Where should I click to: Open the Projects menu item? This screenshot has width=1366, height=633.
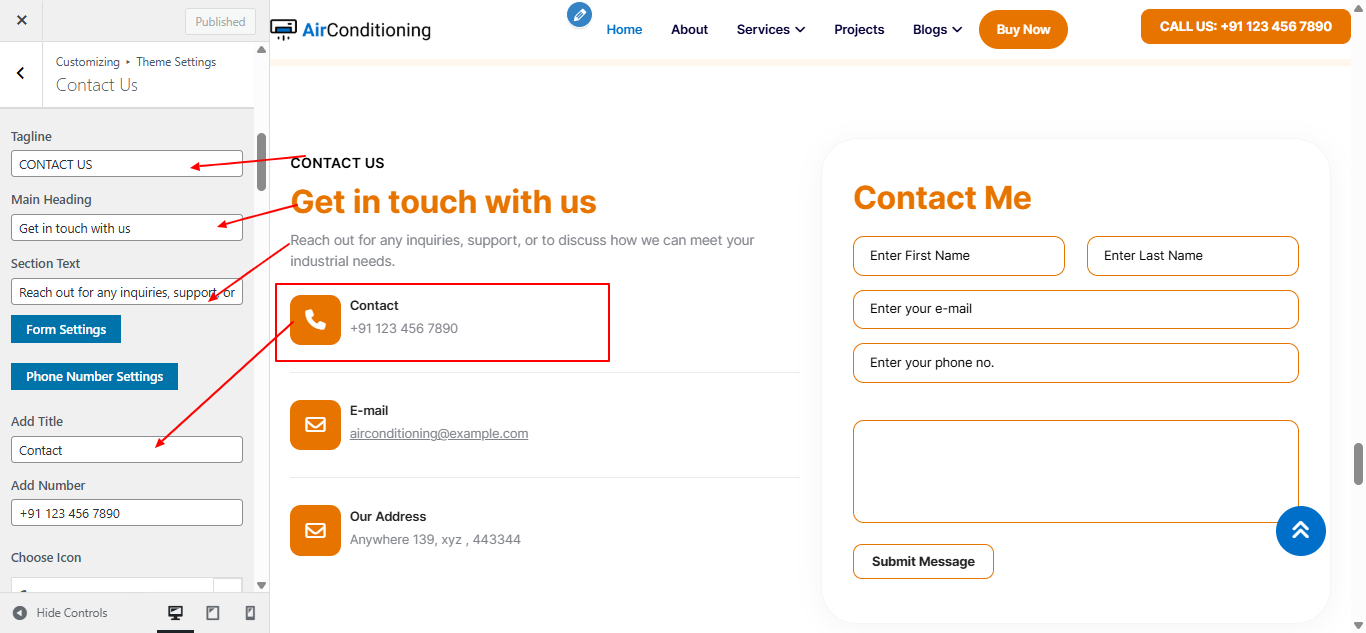tap(859, 30)
